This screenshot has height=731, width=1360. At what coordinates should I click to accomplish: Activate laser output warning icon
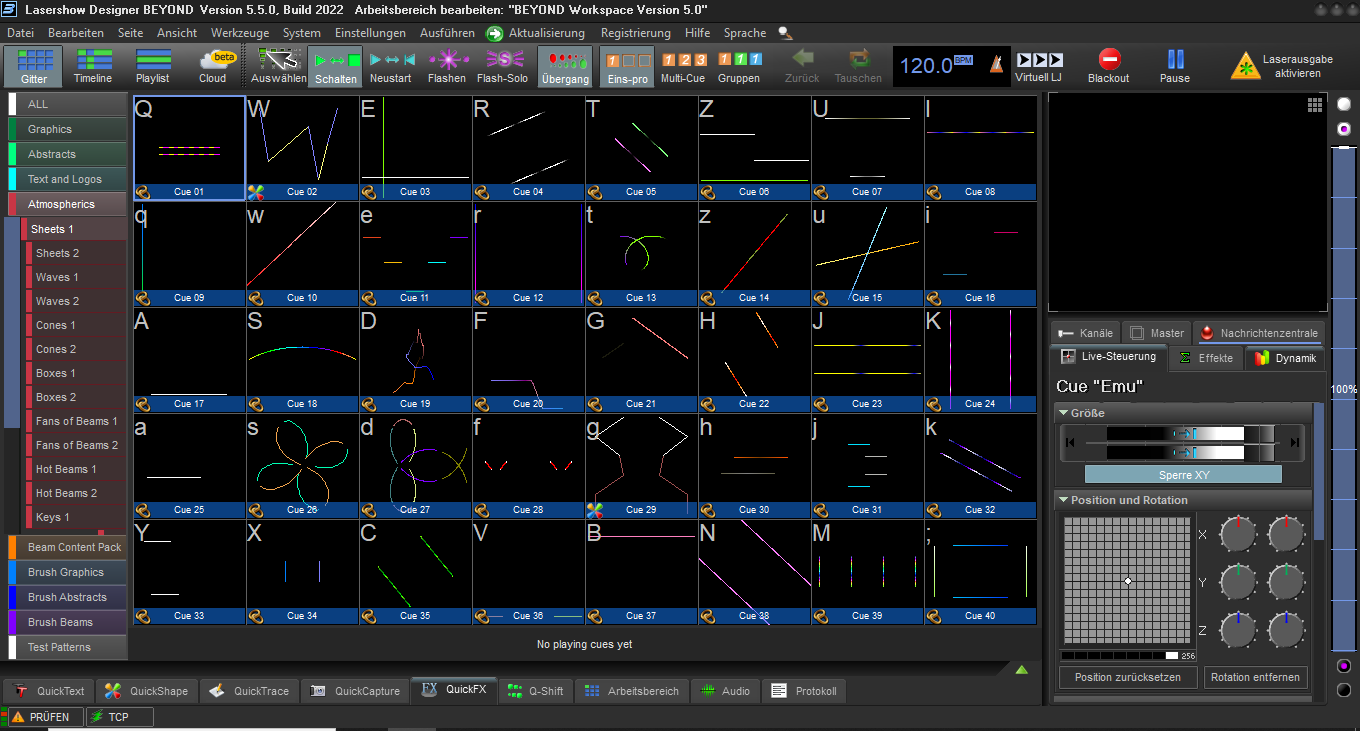coord(1245,66)
